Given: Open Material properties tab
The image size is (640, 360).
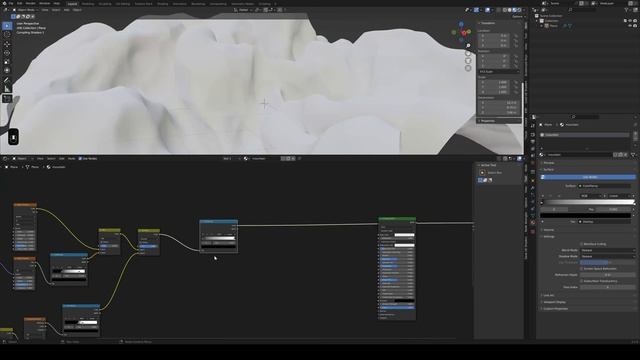Looking at the screenshot, I should [533, 222].
